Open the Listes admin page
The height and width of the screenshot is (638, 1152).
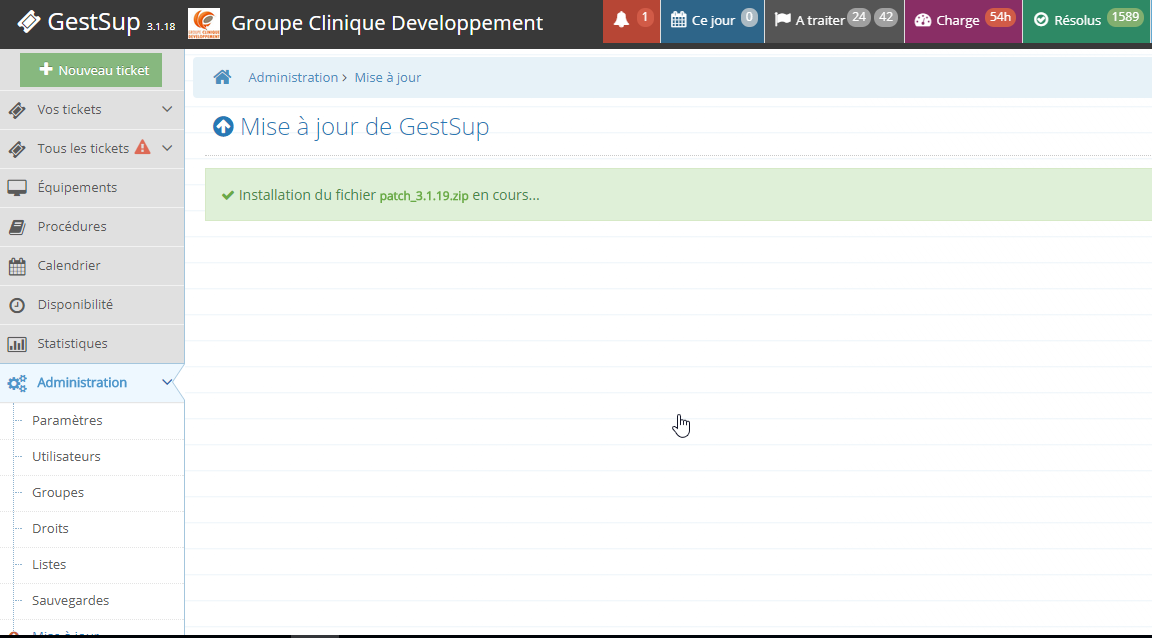(x=49, y=564)
